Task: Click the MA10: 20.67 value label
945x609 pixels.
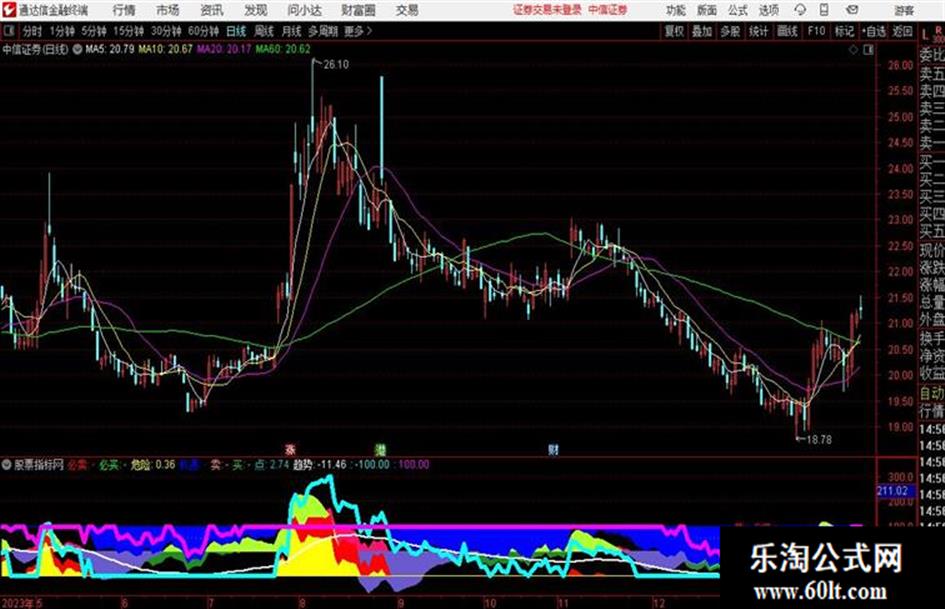Action: click(166, 49)
